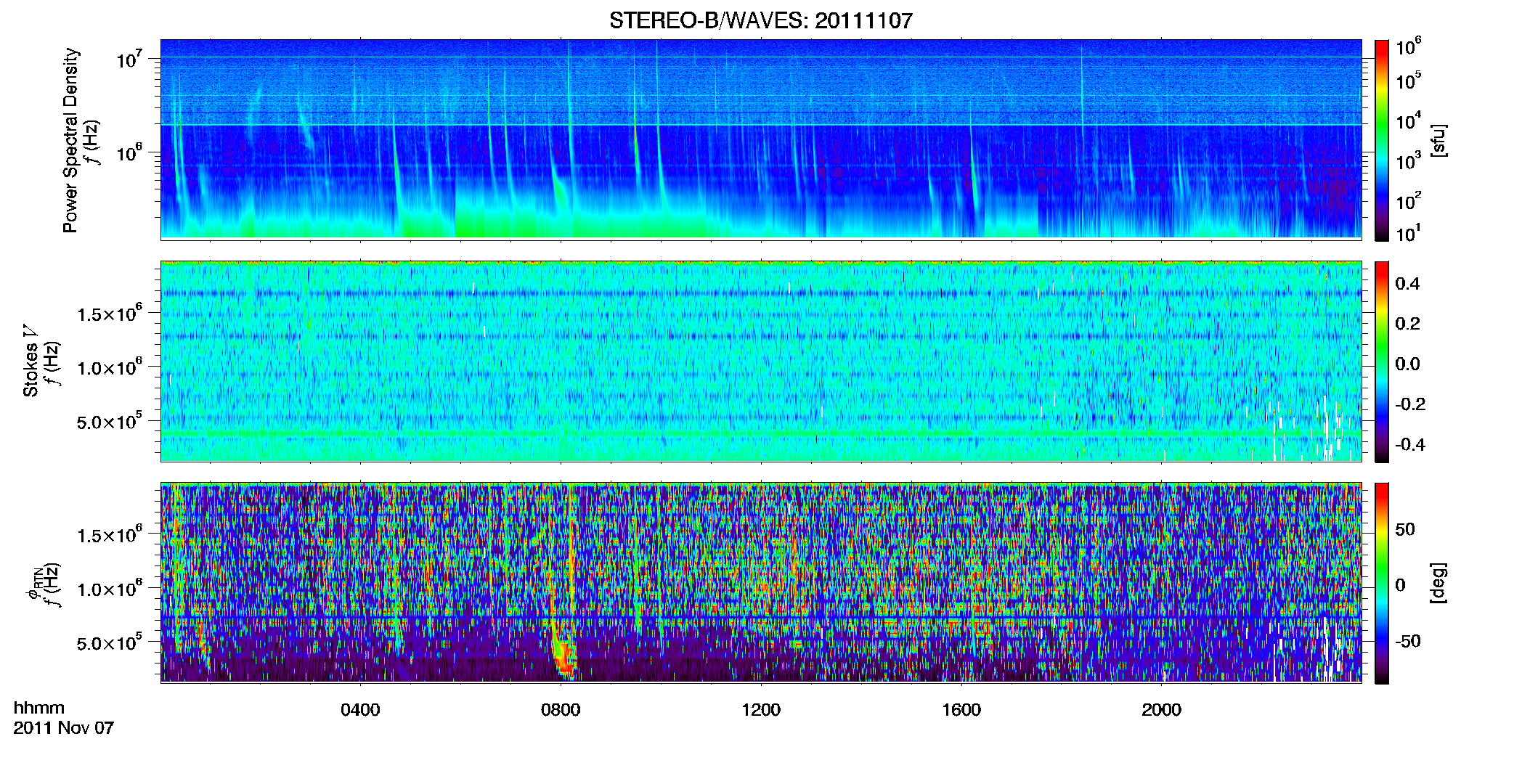The height and width of the screenshot is (784, 1522).
Task: Click the STEREO-B/WAVES: 20111107 plot title
Action: pyautogui.click(x=760, y=20)
